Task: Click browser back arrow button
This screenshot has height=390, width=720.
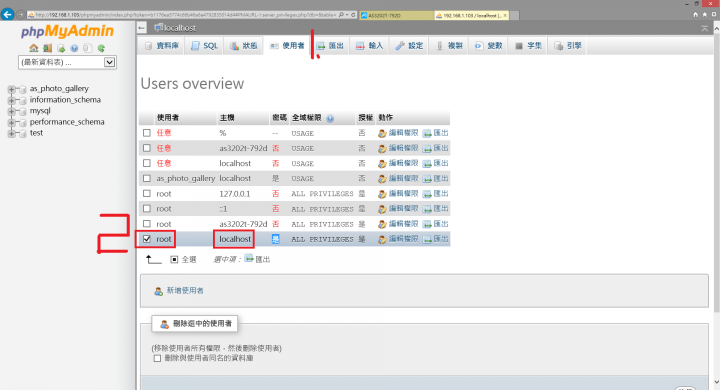Action: (x=7, y=15)
